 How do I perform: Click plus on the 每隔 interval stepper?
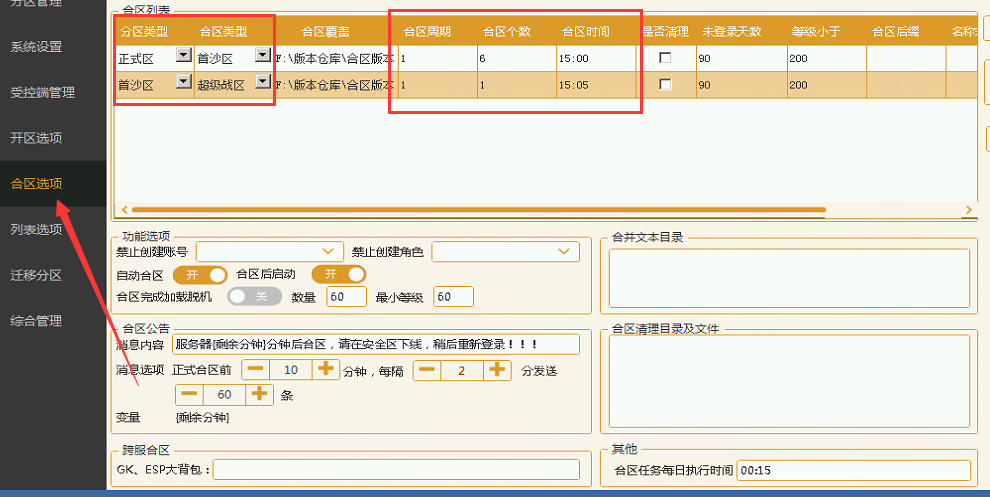[x=497, y=369]
